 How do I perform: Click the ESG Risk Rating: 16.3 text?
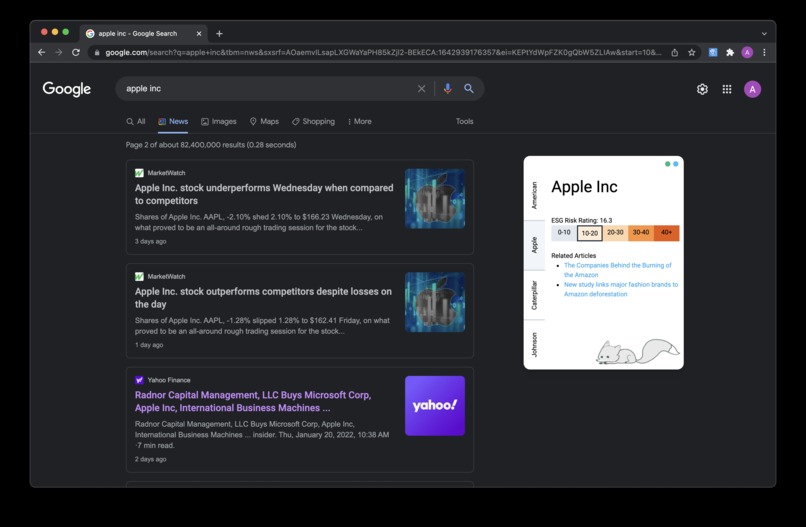click(x=581, y=220)
